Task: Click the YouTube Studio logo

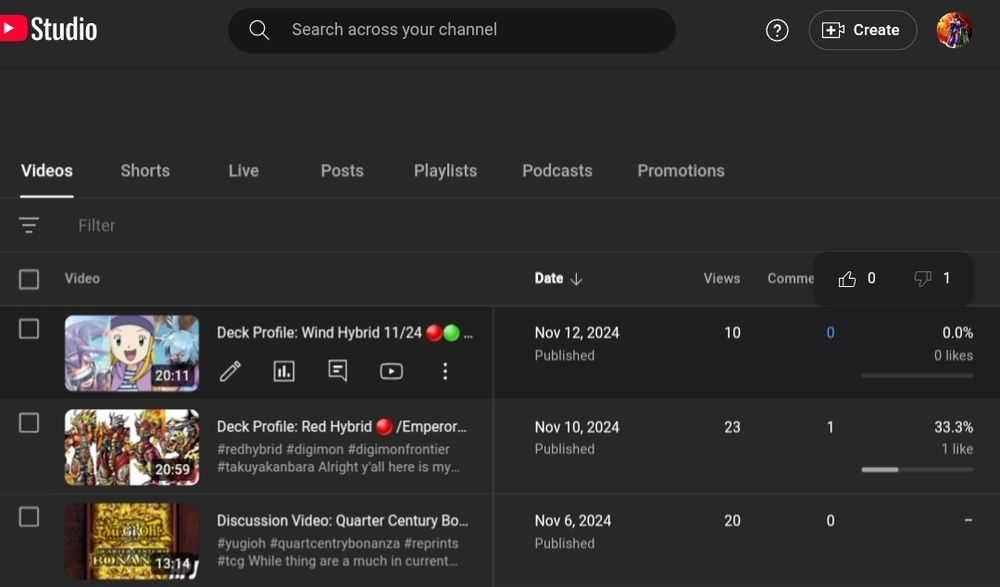Action: (50, 29)
